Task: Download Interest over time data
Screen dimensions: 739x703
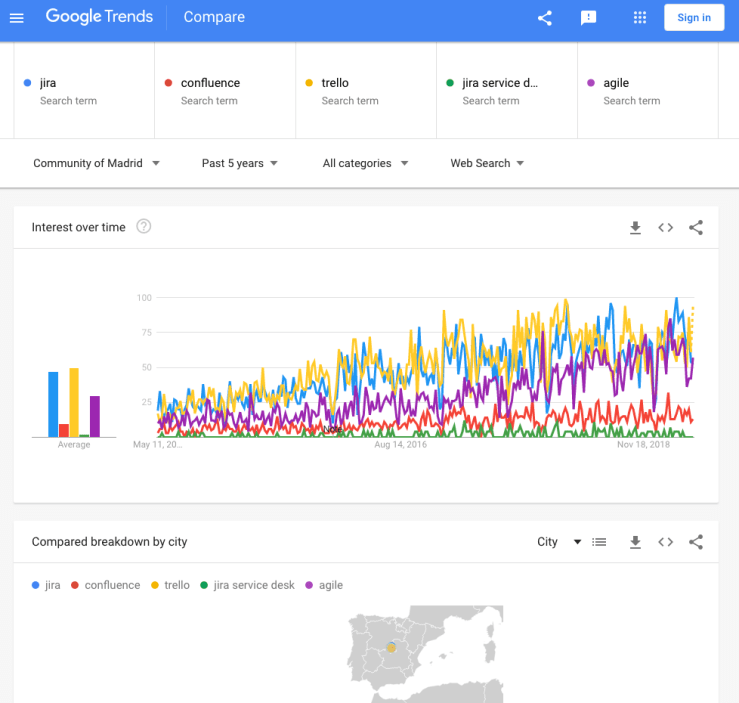Action: click(x=635, y=228)
